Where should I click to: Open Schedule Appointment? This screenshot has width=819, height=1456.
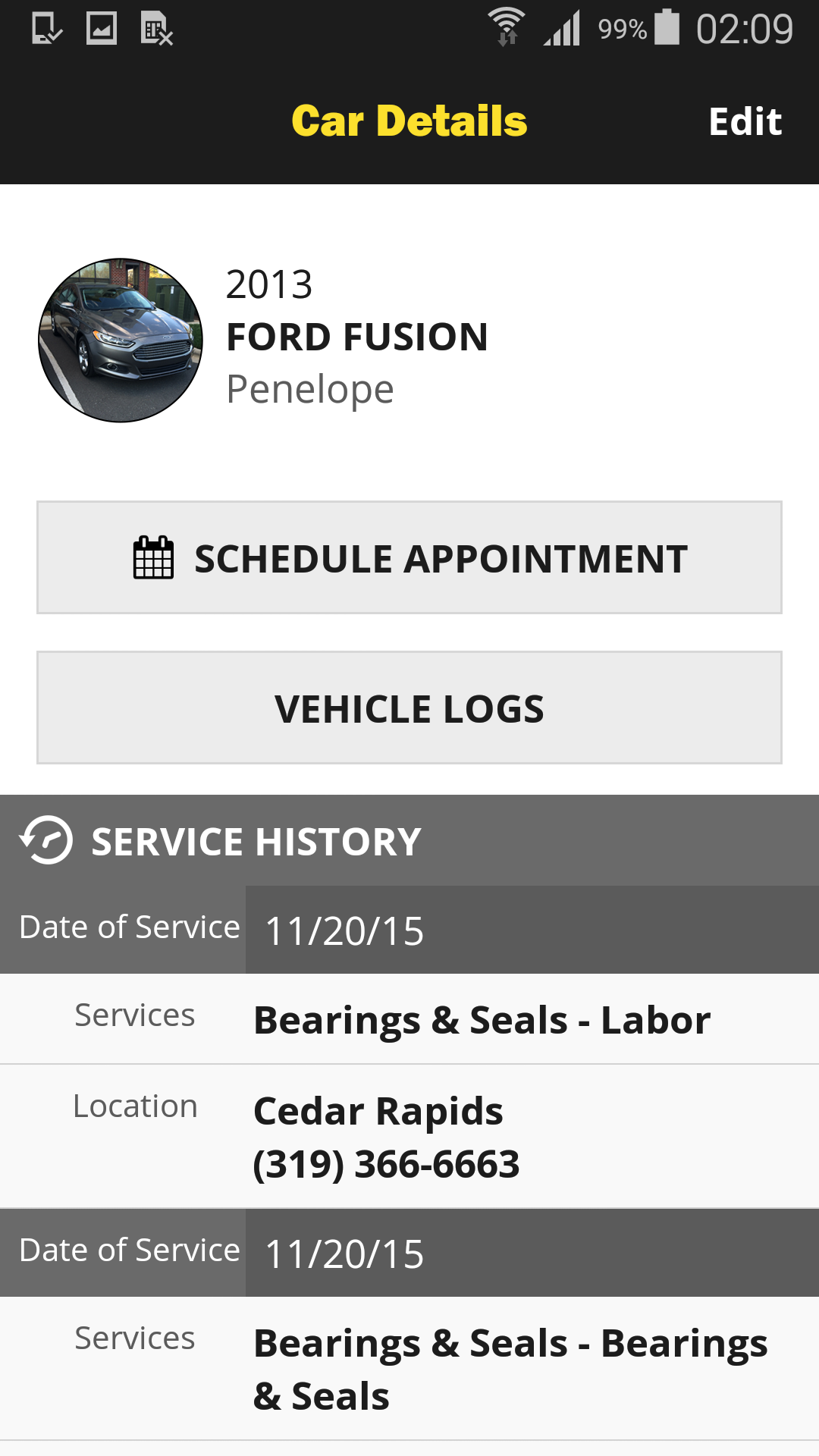(x=409, y=557)
